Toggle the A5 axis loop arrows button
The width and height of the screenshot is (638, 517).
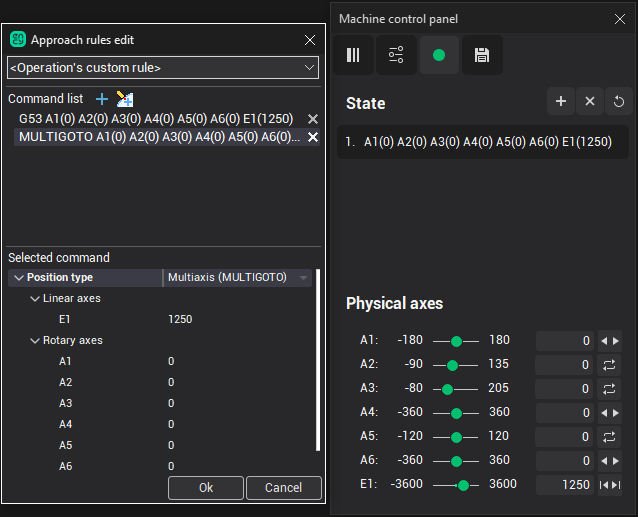(609, 437)
